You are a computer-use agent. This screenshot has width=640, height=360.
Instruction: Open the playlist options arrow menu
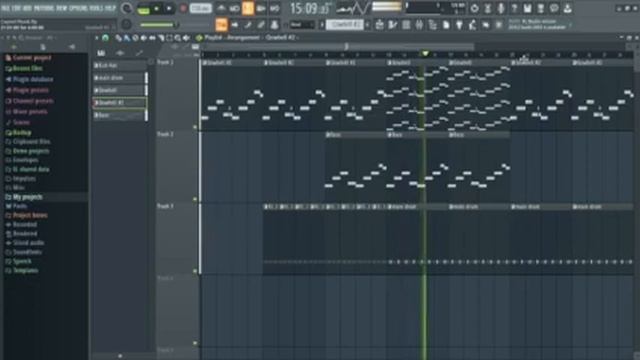(x=96, y=38)
